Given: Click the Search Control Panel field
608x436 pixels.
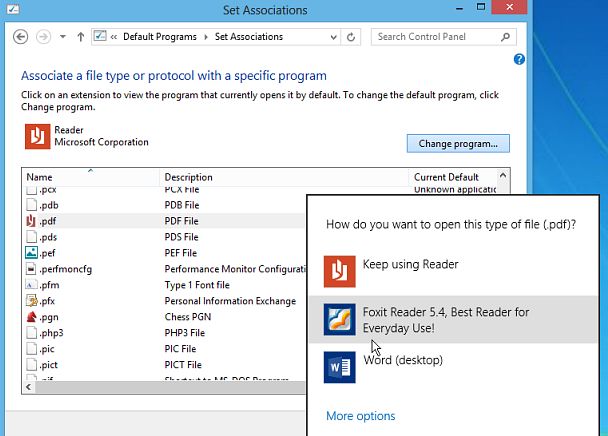Looking at the screenshot, I should pos(443,37).
